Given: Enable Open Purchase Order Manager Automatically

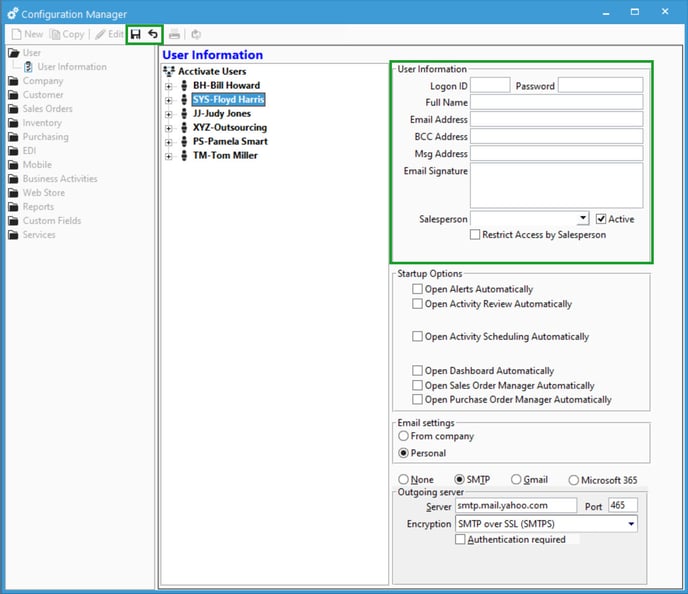Looking at the screenshot, I should click(x=417, y=399).
